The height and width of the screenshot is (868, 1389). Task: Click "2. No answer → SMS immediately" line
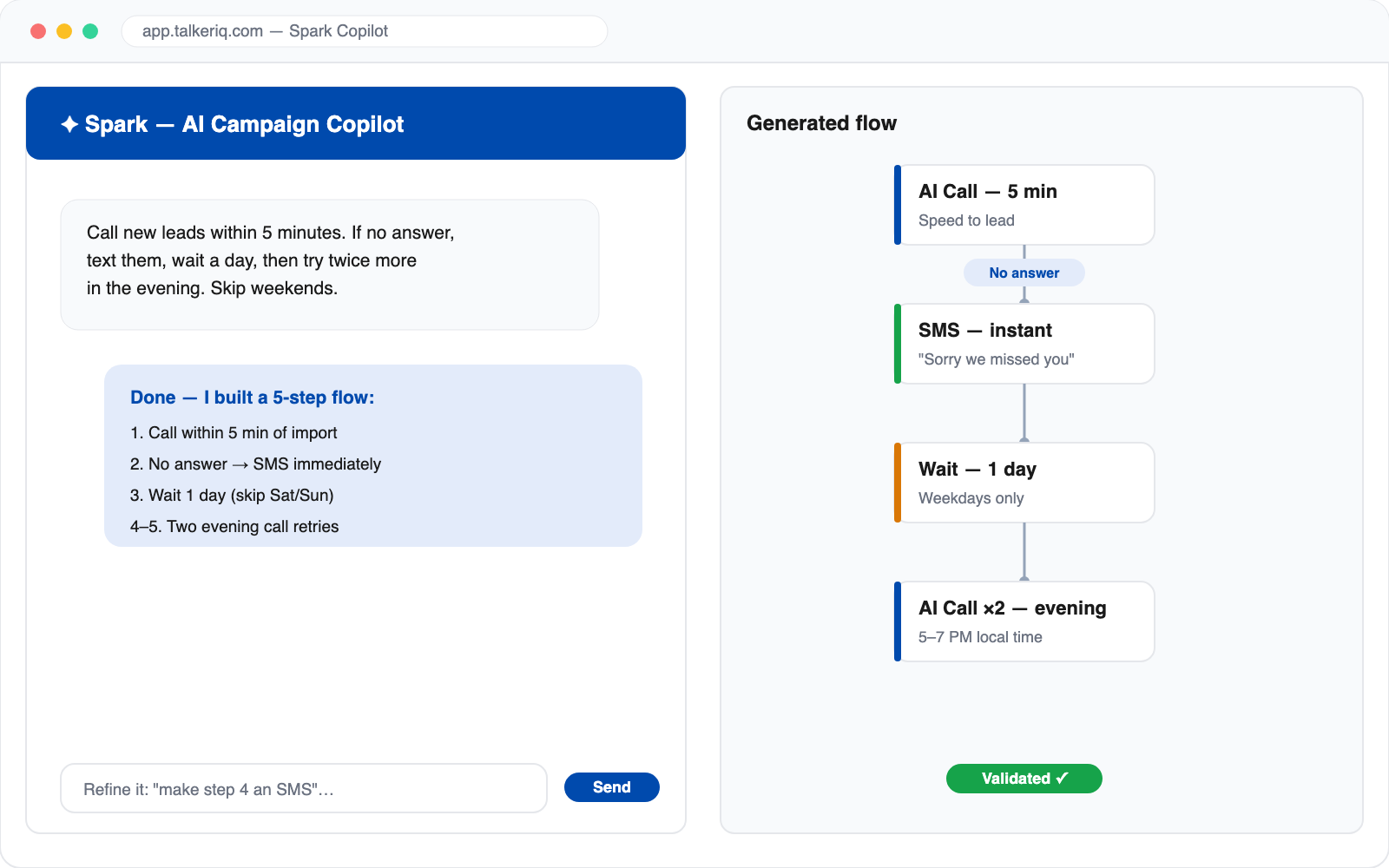point(255,464)
